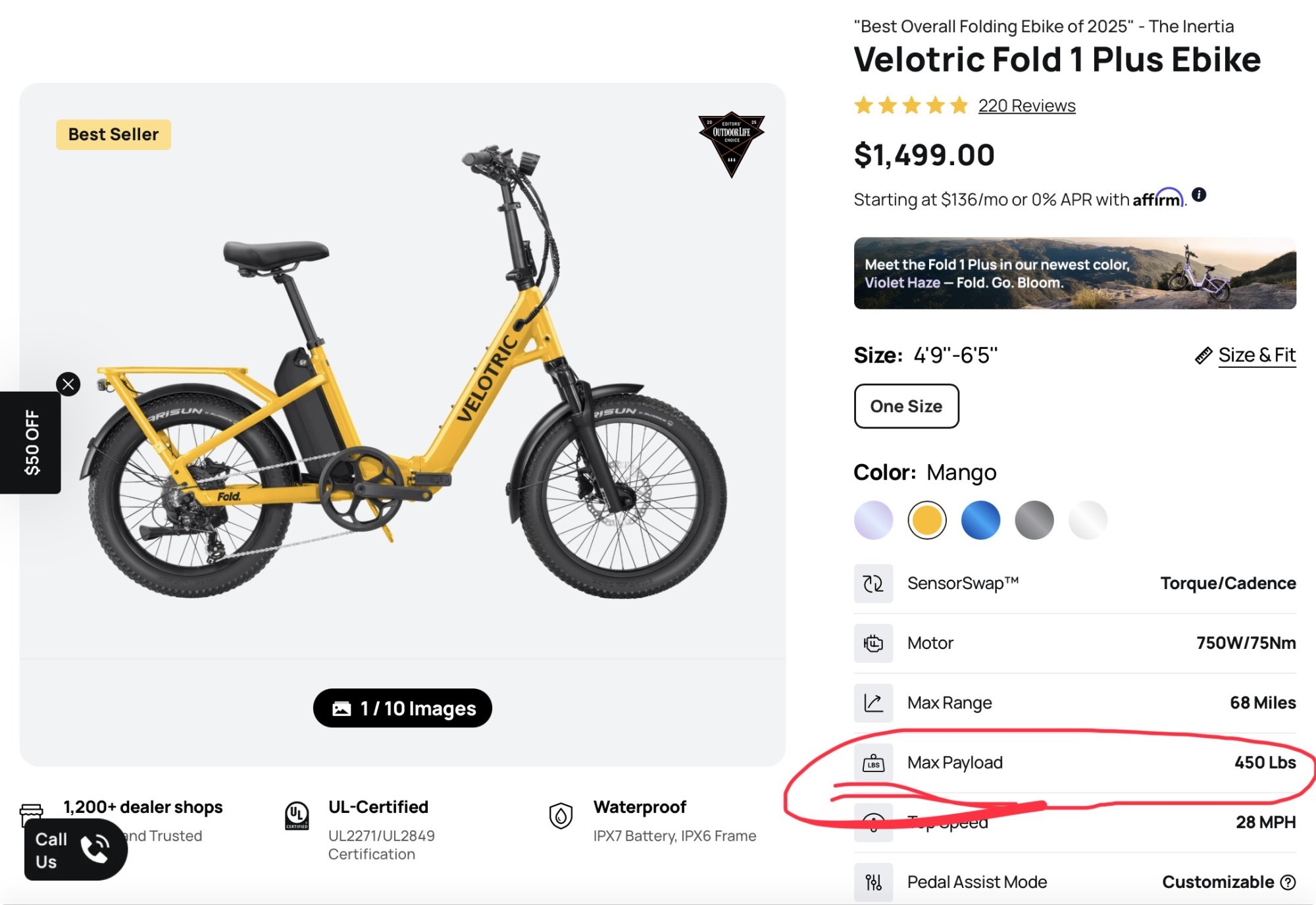Choose the blue color swatch
The height and width of the screenshot is (905, 1316).
[x=980, y=520]
